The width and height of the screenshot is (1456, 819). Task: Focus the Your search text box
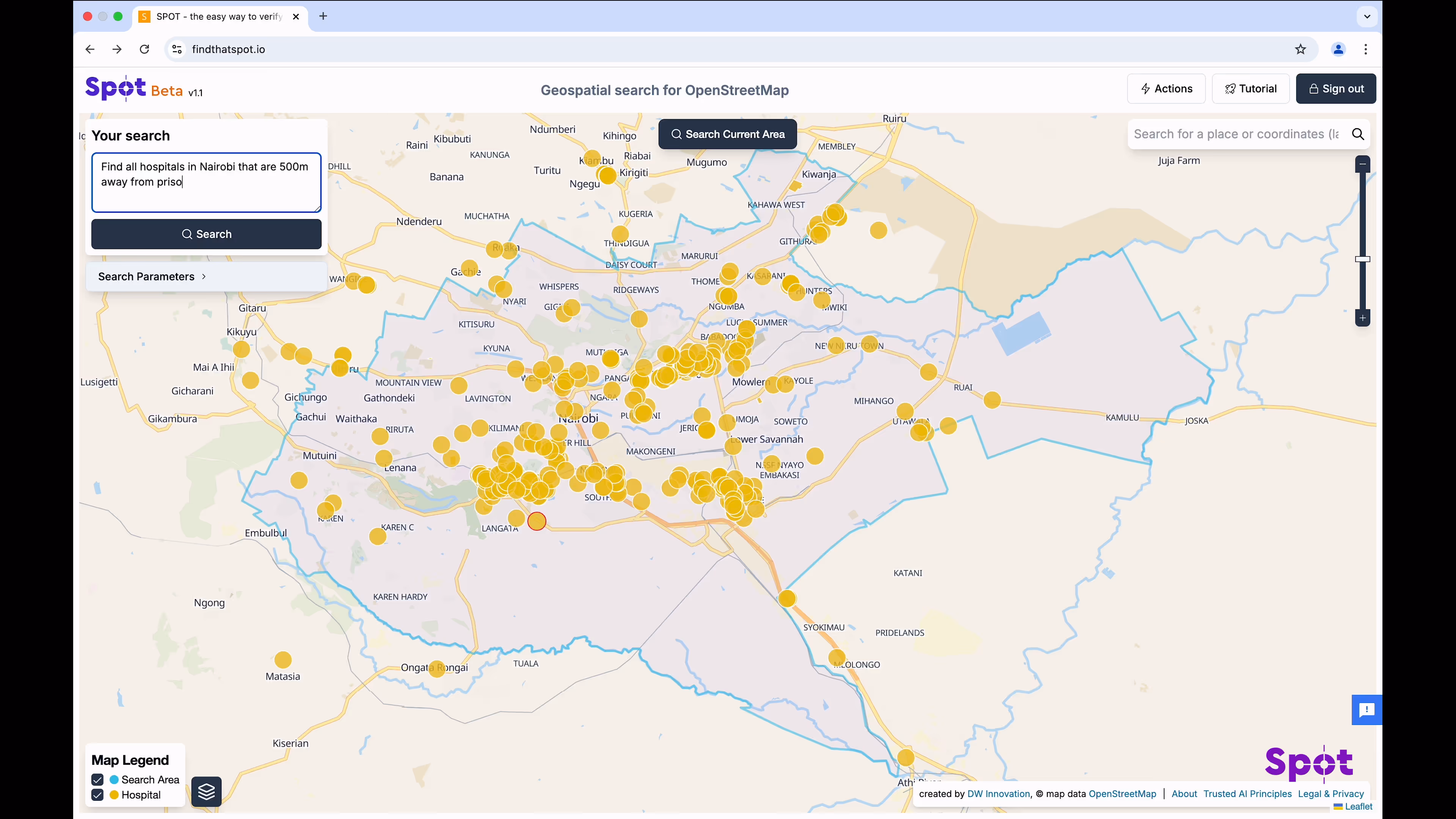[206, 182]
